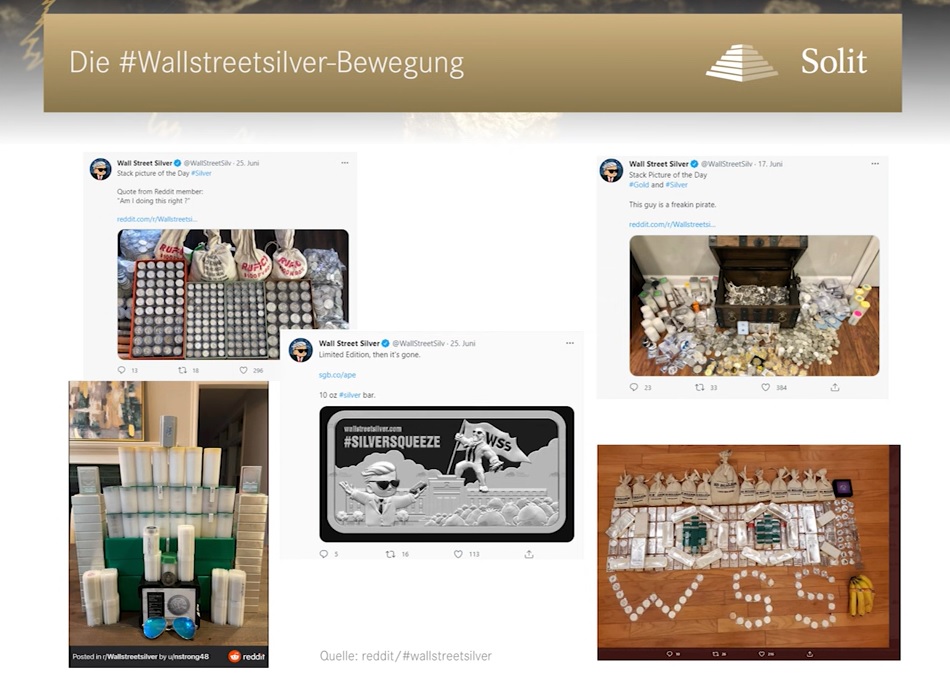Open the three-dot menu on the June 17 tweet
Screen dimensions: 950x678
coord(875,164)
